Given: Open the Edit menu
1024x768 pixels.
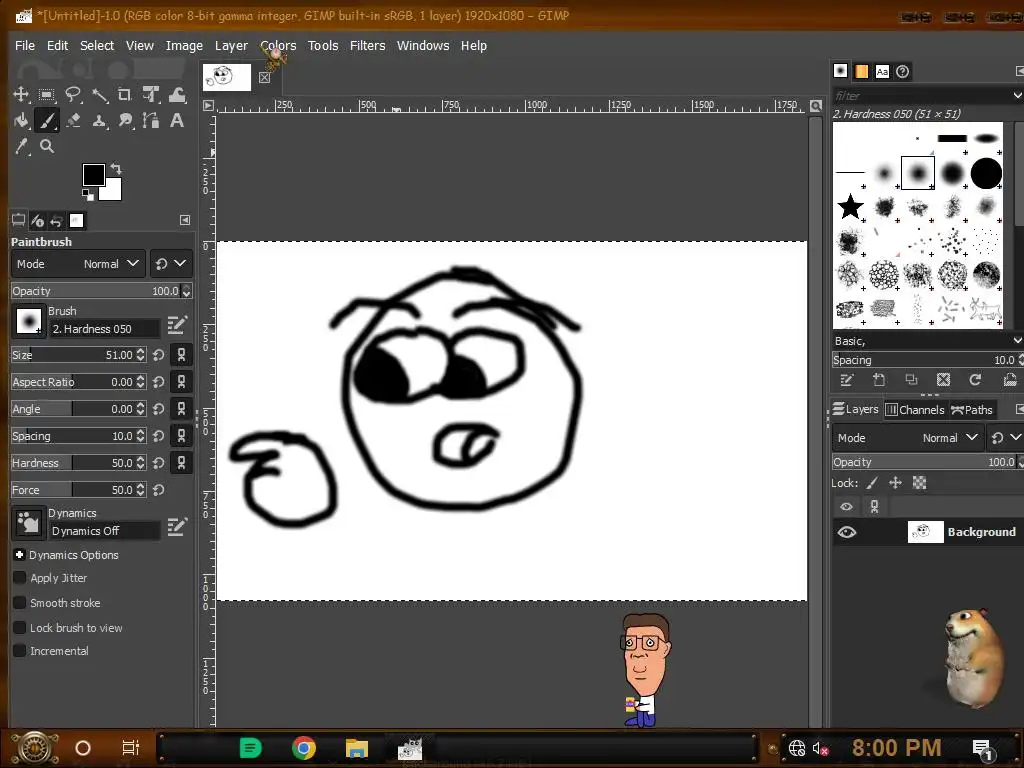Looking at the screenshot, I should coord(57,46).
